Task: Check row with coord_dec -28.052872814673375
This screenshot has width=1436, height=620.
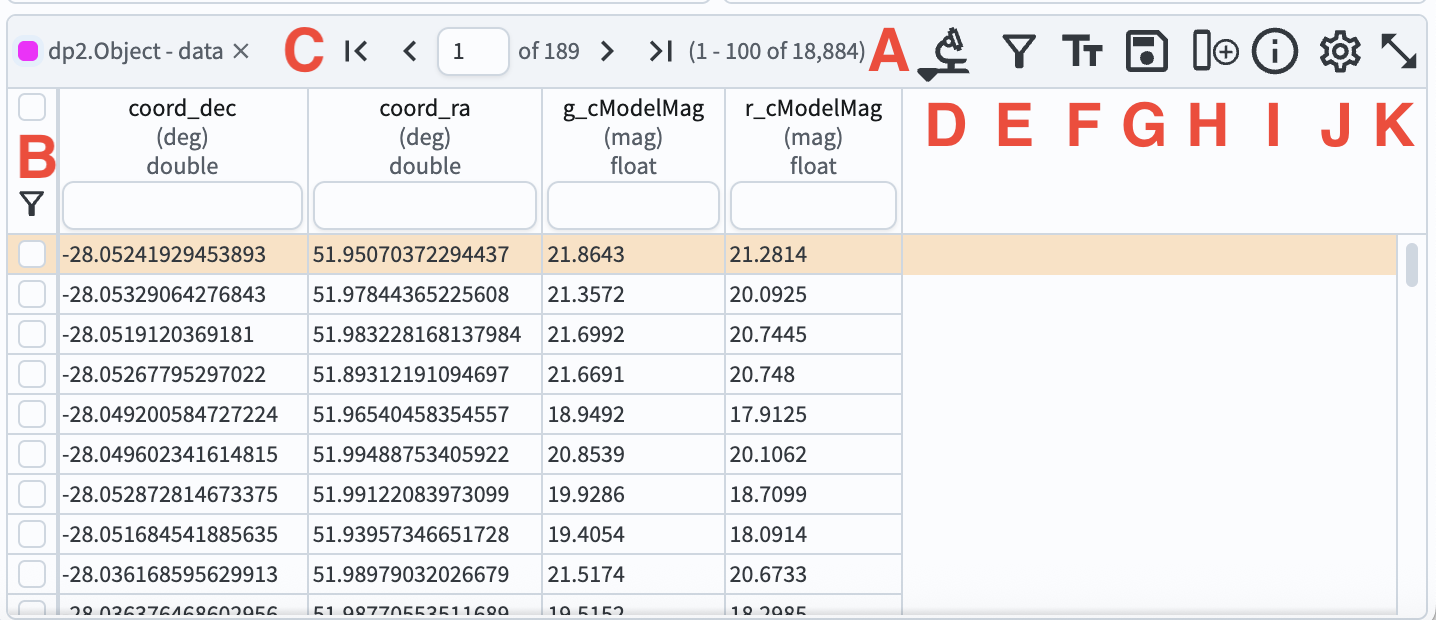Action: [x=32, y=494]
